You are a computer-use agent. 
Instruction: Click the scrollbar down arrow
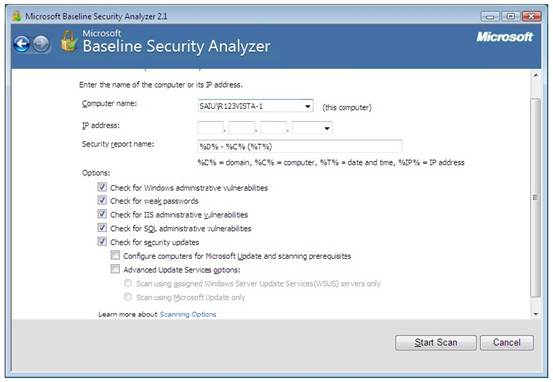(x=536, y=314)
